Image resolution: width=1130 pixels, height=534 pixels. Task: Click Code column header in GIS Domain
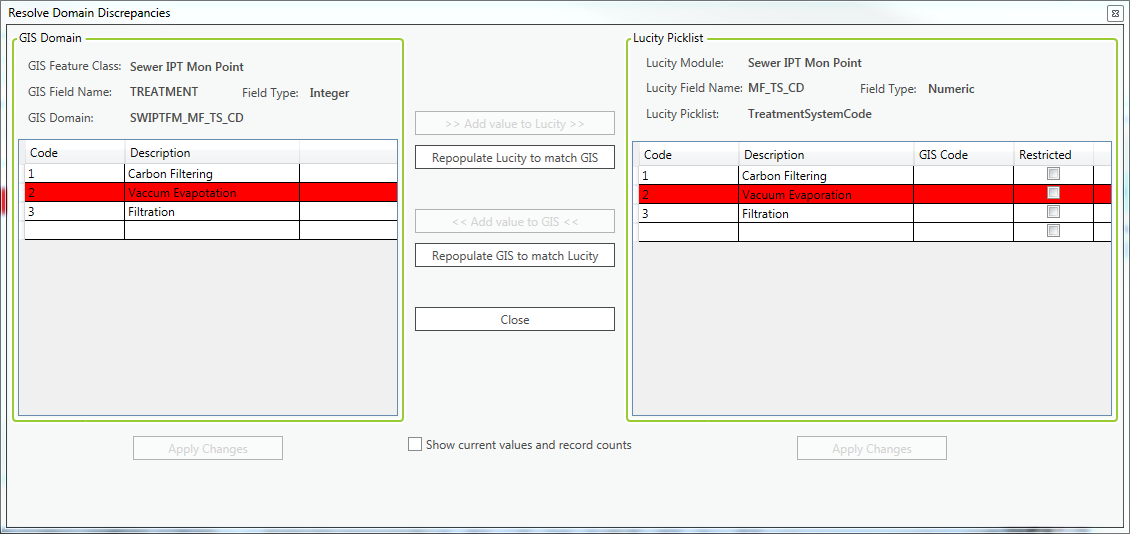75,153
